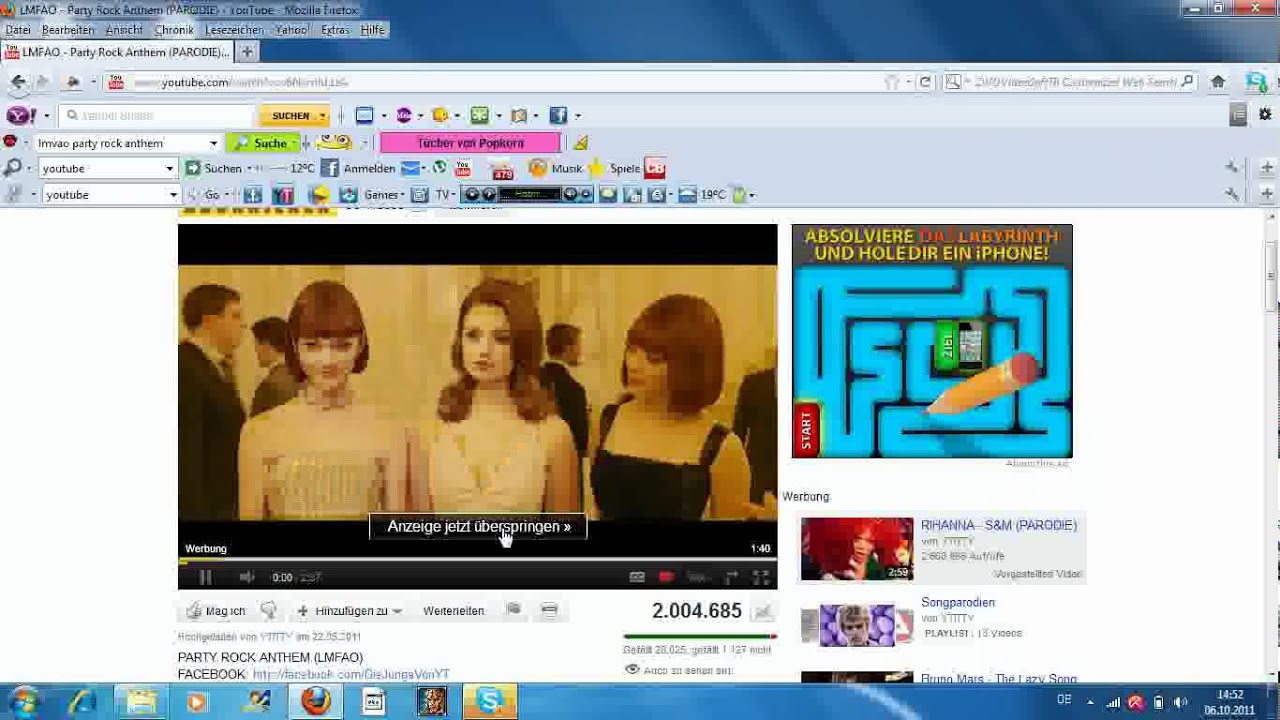This screenshot has width=1280, height=720.
Task: Toggle captions in the video player
Action: point(637,577)
